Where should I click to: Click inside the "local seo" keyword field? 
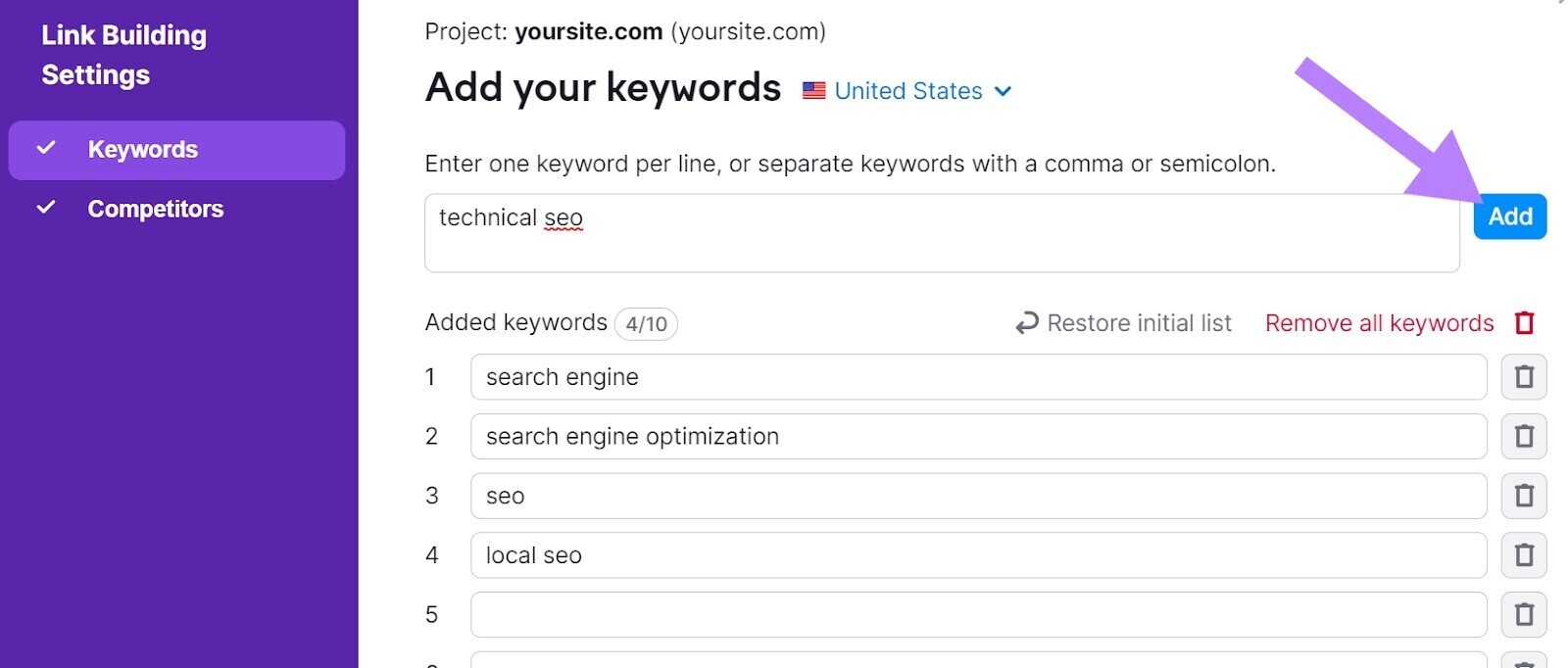click(977, 555)
